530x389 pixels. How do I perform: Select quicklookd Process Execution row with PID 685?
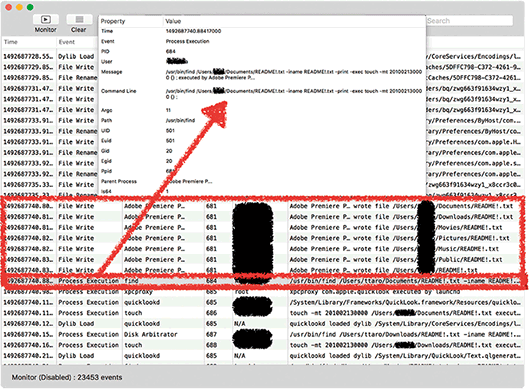coord(263,302)
